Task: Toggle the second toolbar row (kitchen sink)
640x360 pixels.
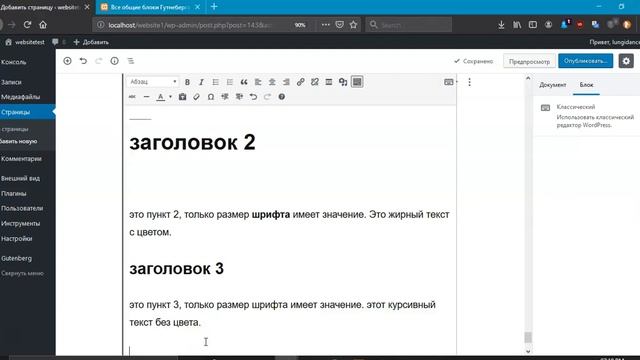Action: [357, 82]
